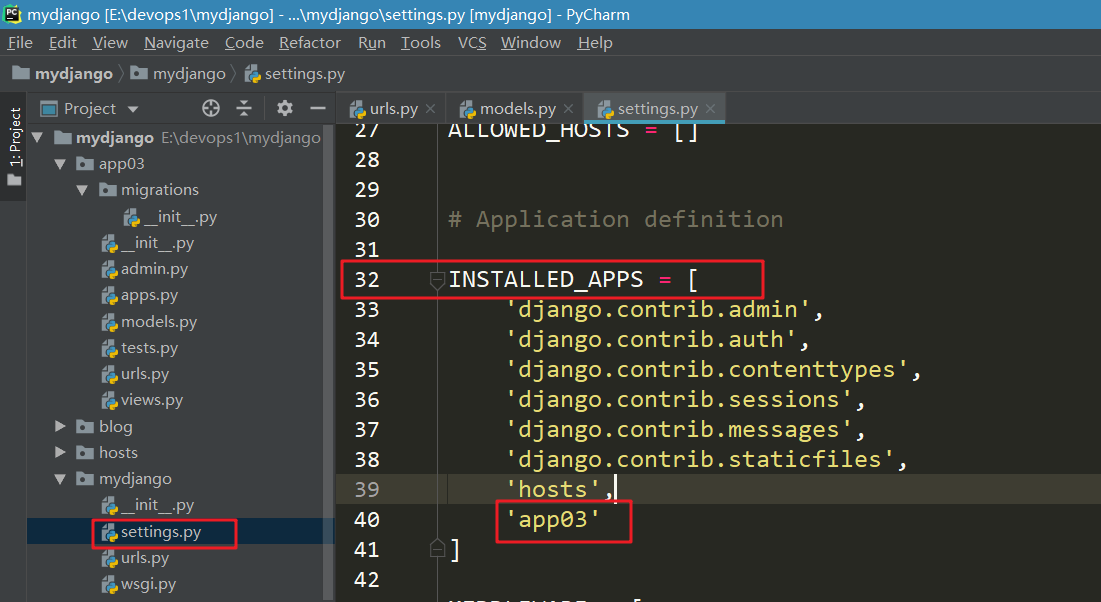Viewport: 1101px width, 602px height.
Task: Select app03's __init__.py file
Action: point(147,243)
